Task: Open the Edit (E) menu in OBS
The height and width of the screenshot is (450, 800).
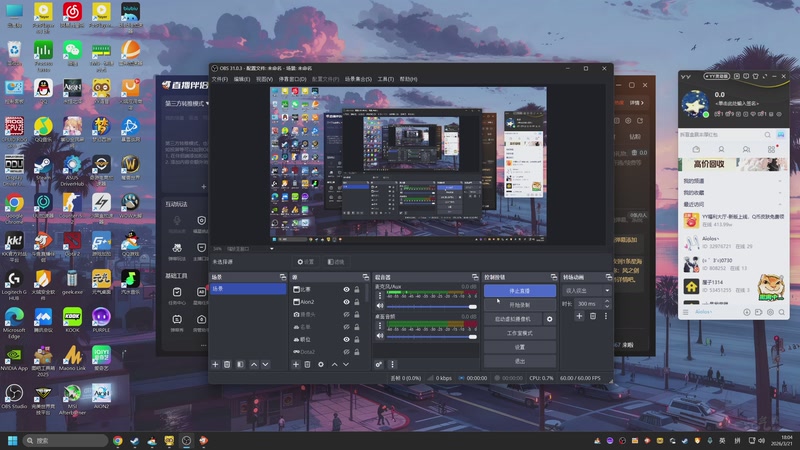Action: click(242, 80)
